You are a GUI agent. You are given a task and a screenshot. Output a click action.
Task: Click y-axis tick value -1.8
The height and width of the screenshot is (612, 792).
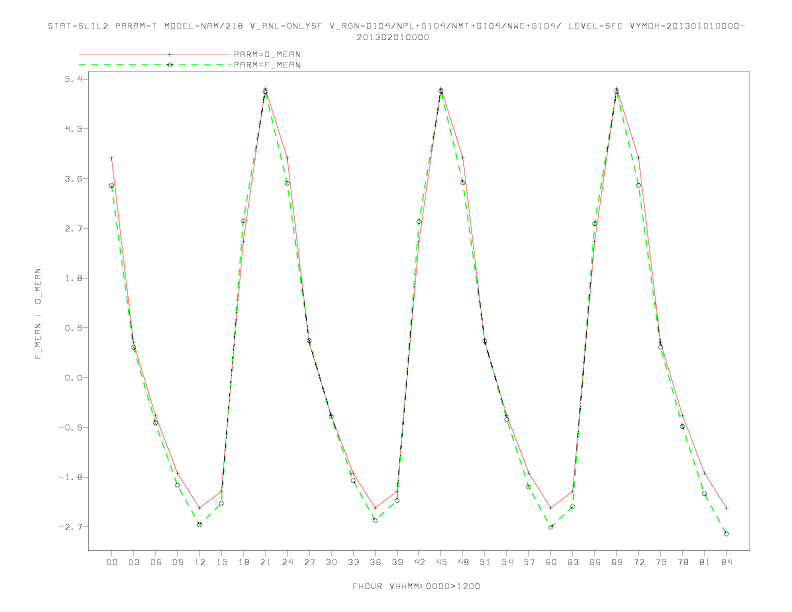70,477
